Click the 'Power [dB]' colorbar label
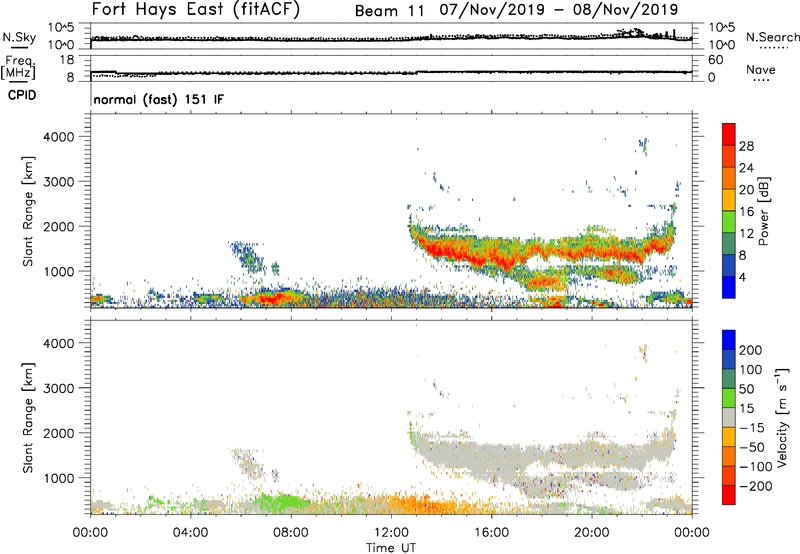 point(764,211)
